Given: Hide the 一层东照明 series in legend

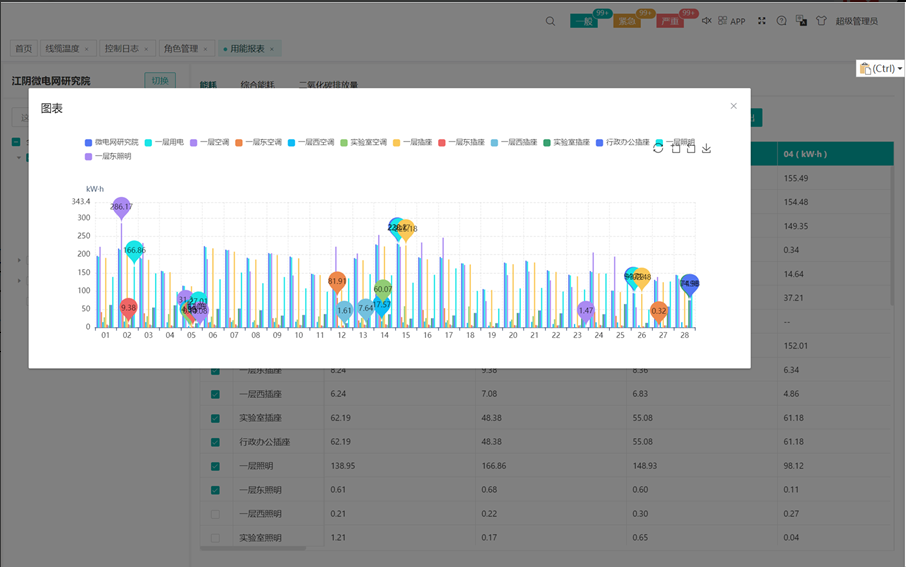Looking at the screenshot, I should 108,157.
